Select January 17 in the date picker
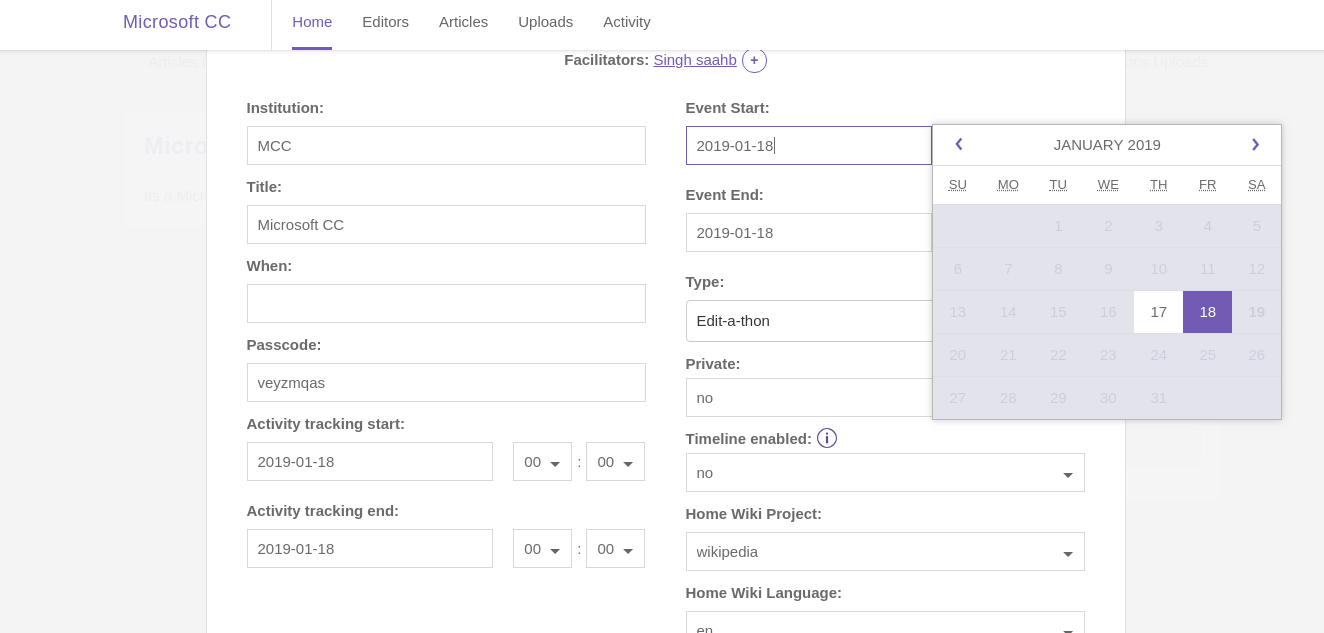The image size is (1324, 633). click(x=1157, y=312)
